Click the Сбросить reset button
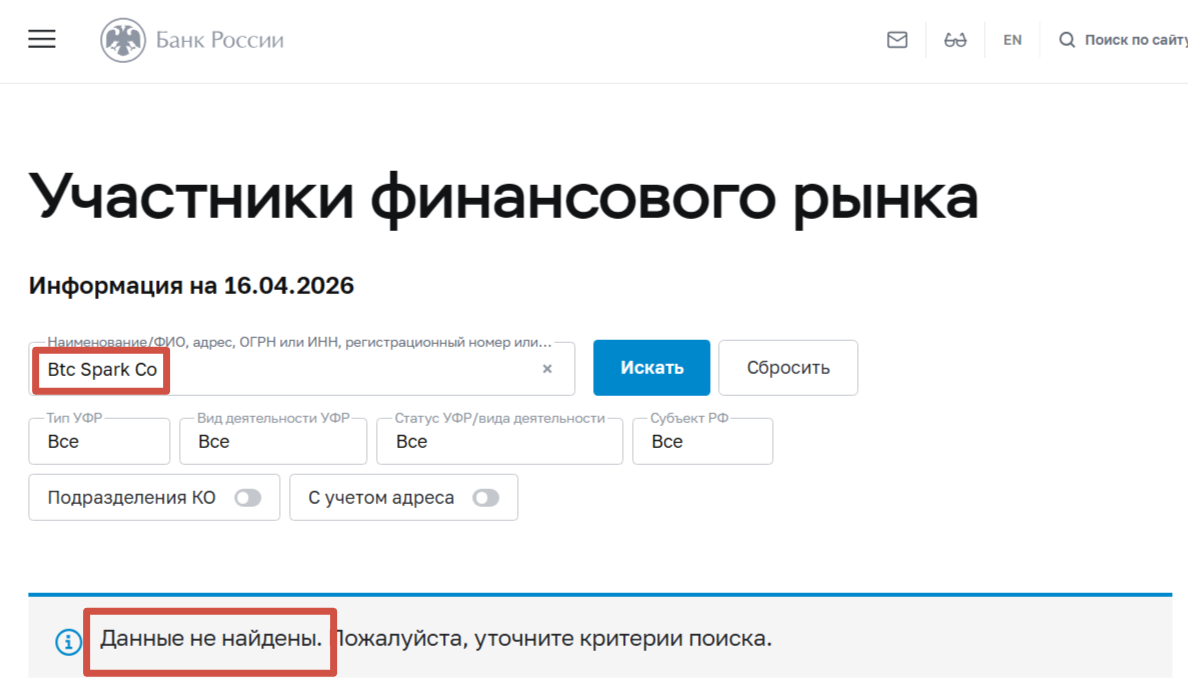 click(788, 368)
